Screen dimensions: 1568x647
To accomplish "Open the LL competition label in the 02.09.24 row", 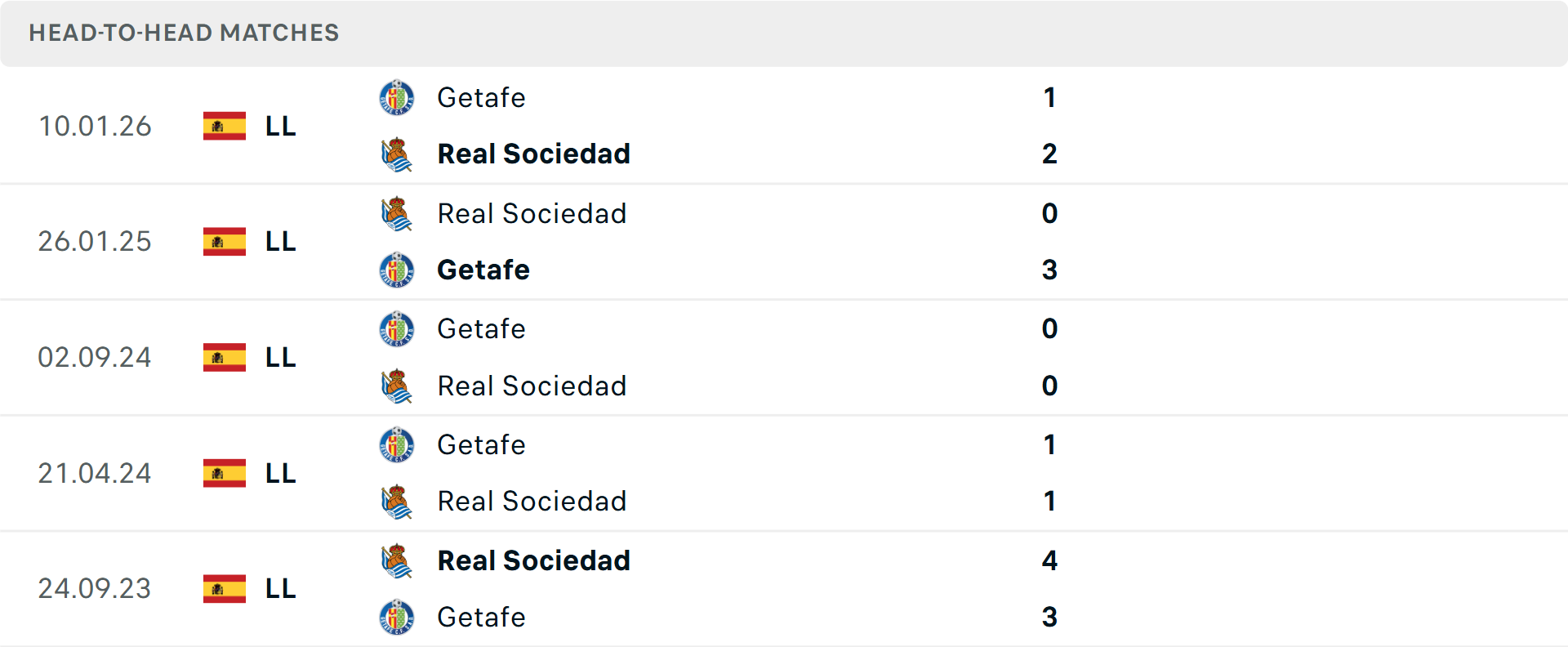I will coord(278,358).
